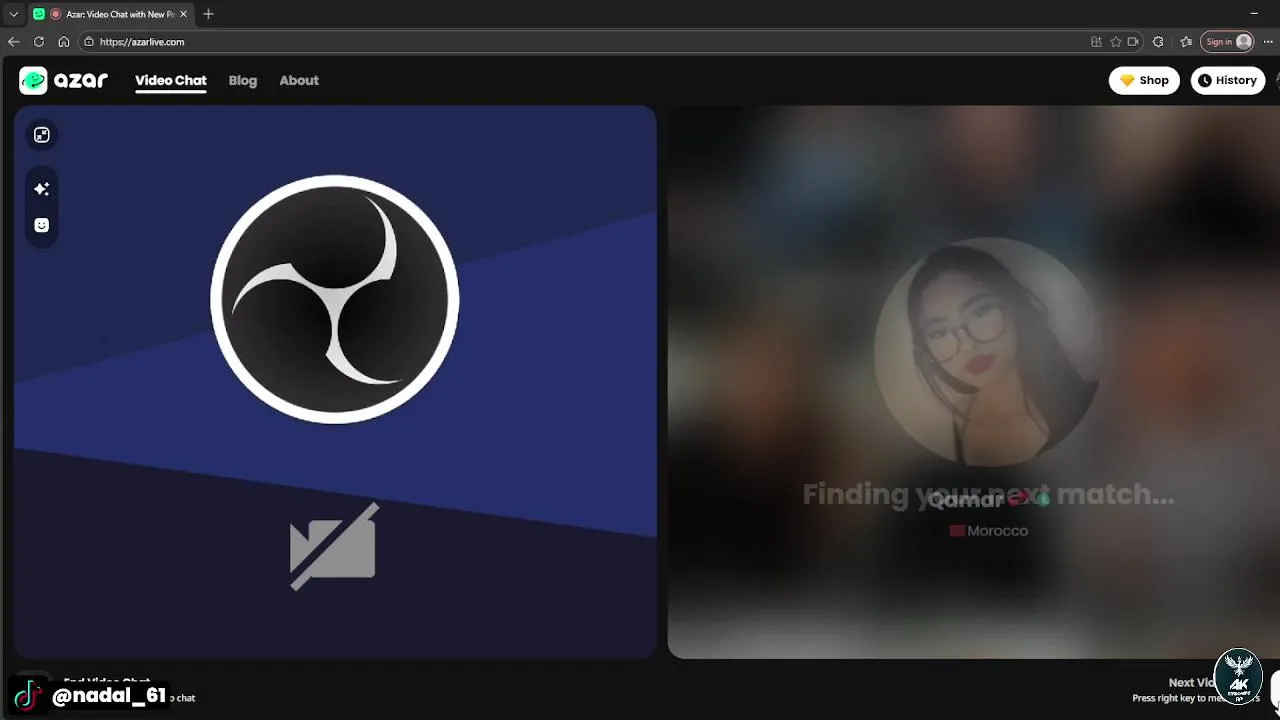Go to the browser home page
This screenshot has width=1280, height=720.
(64, 42)
